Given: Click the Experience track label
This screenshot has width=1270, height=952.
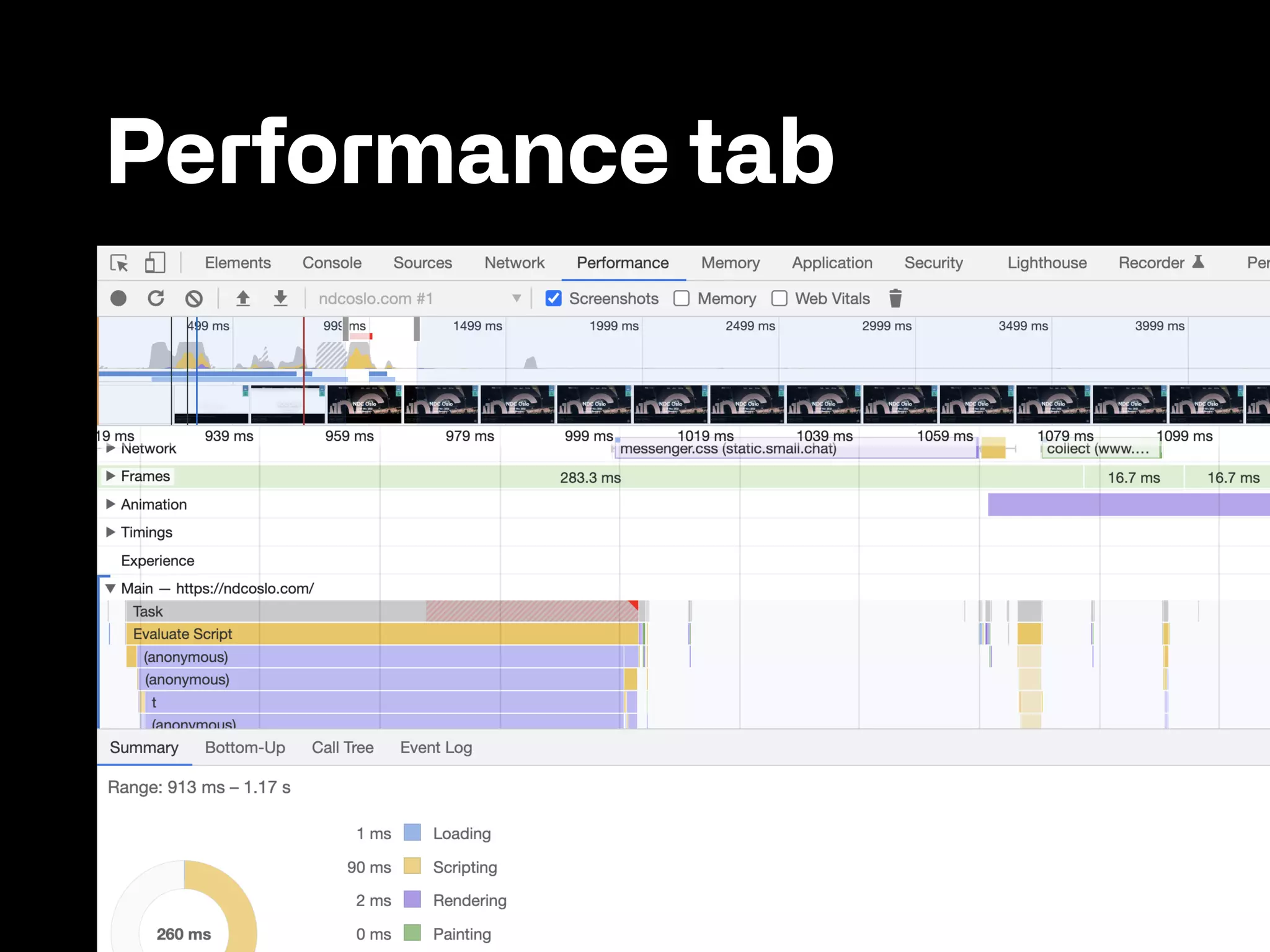Looking at the screenshot, I should pyautogui.click(x=158, y=560).
